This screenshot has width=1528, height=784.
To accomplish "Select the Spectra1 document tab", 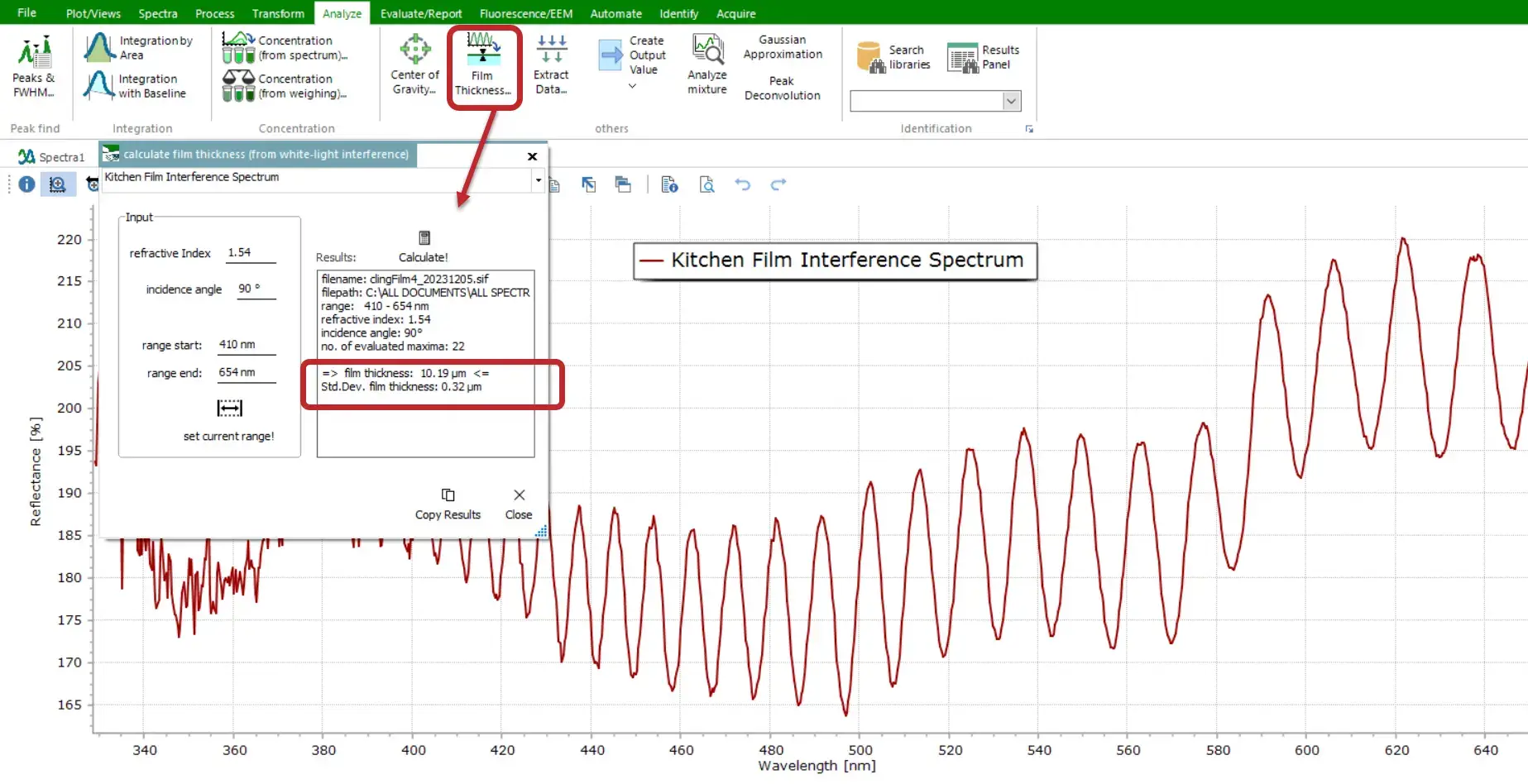I will [51, 156].
